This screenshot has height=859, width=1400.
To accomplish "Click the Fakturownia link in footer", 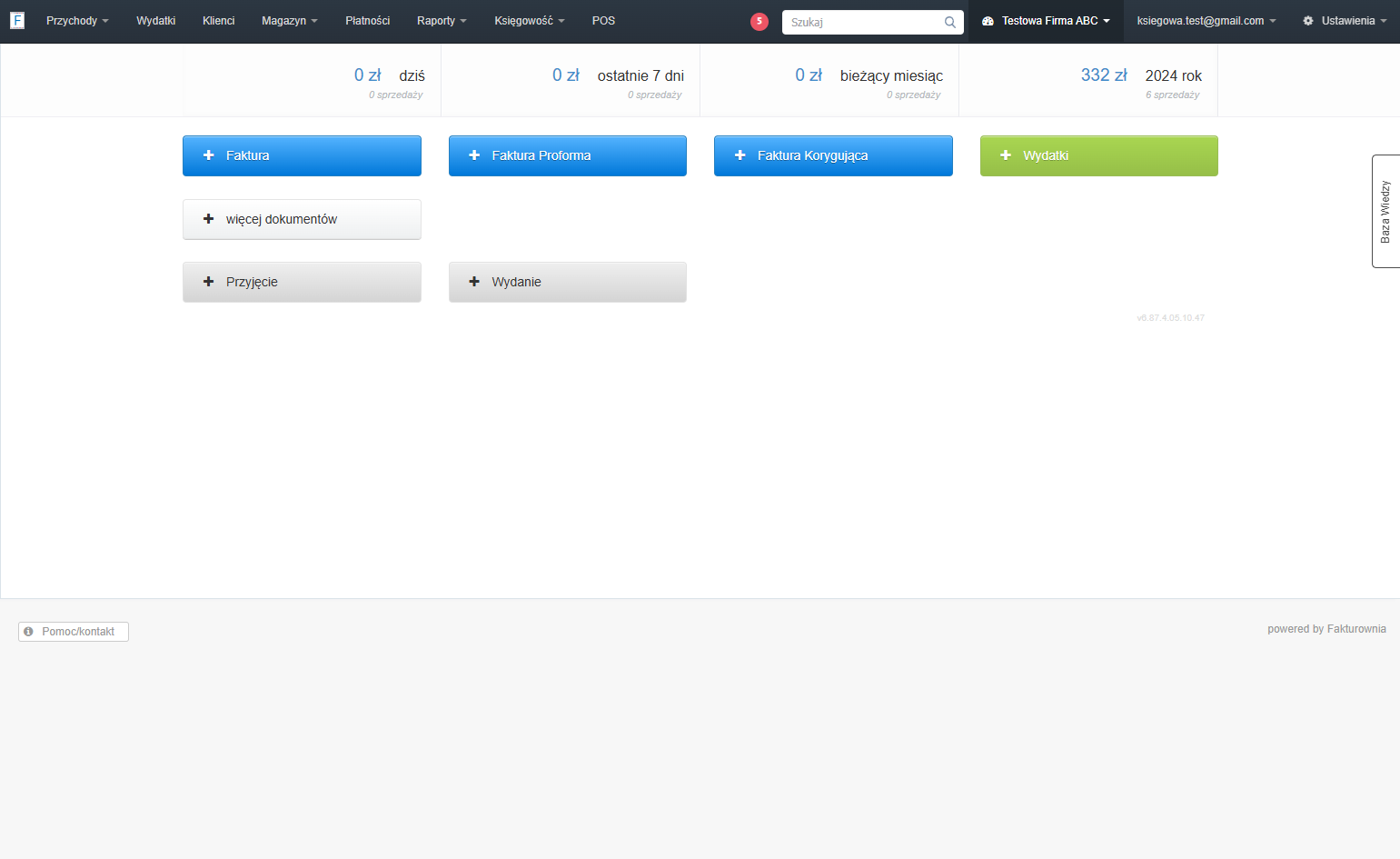I will point(1356,629).
